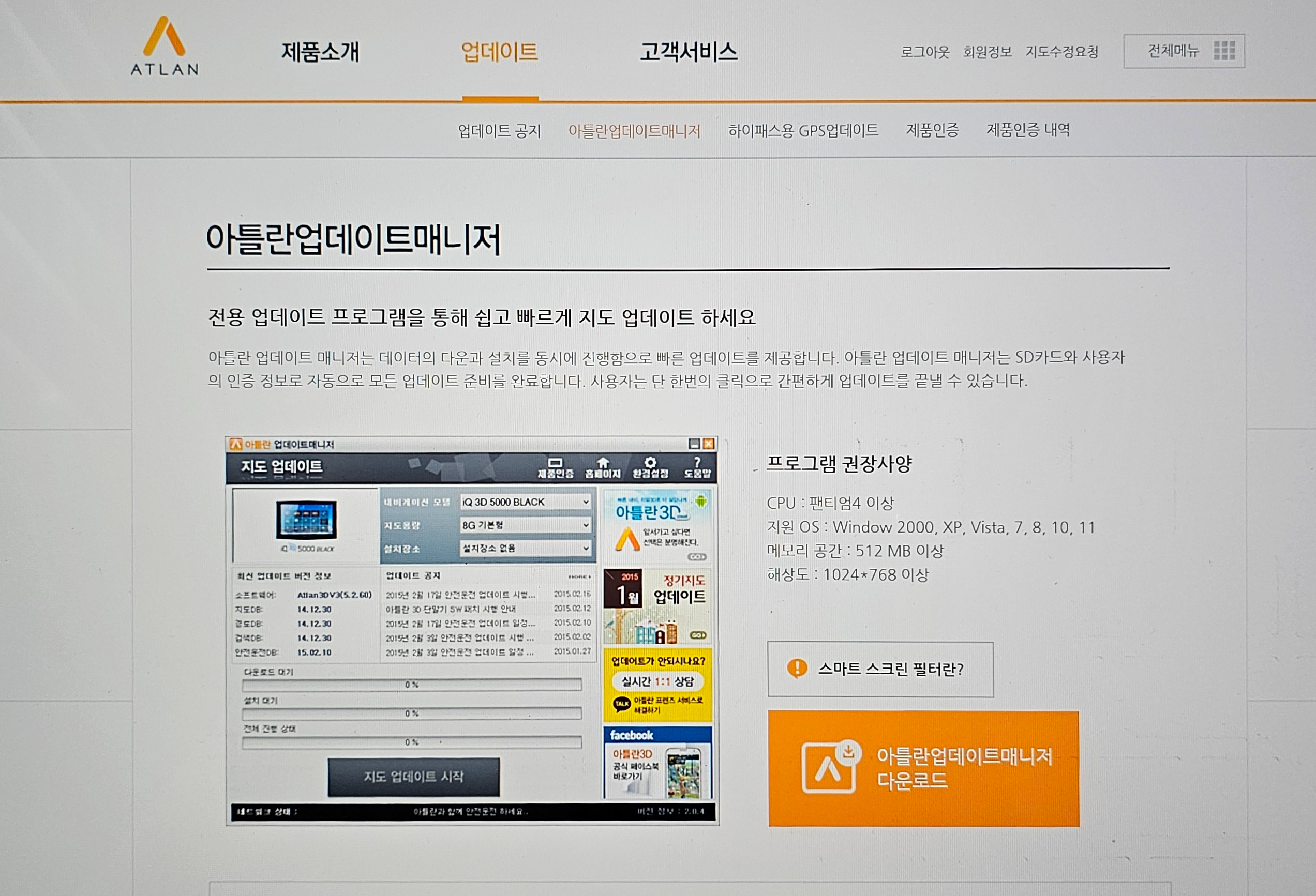Click the 환경설정 gear icon in the screenshot
The width and height of the screenshot is (1316, 896).
click(650, 468)
